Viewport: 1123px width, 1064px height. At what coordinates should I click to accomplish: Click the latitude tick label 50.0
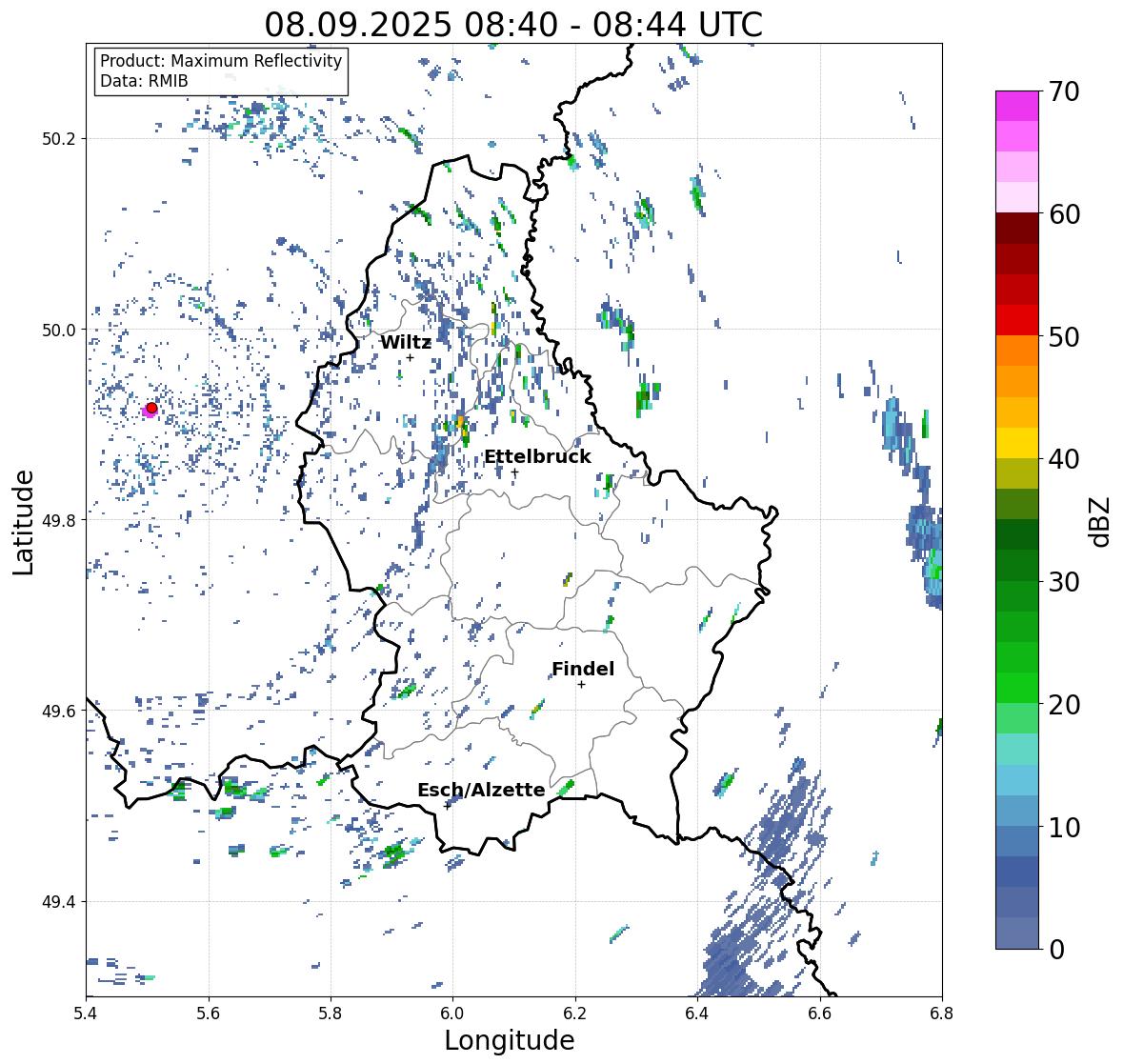pyautogui.click(x=59, y=331)
